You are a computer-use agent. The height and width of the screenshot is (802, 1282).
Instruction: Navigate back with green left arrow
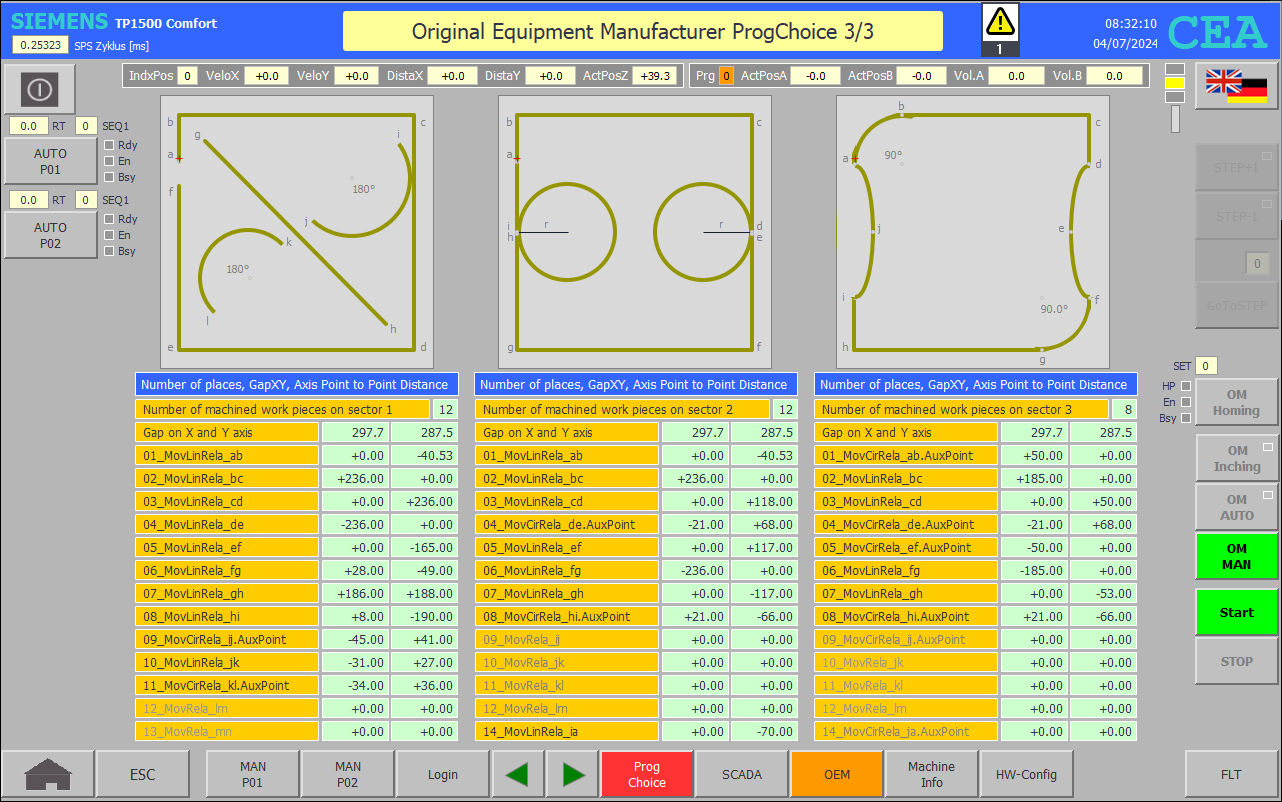point(516,774)
